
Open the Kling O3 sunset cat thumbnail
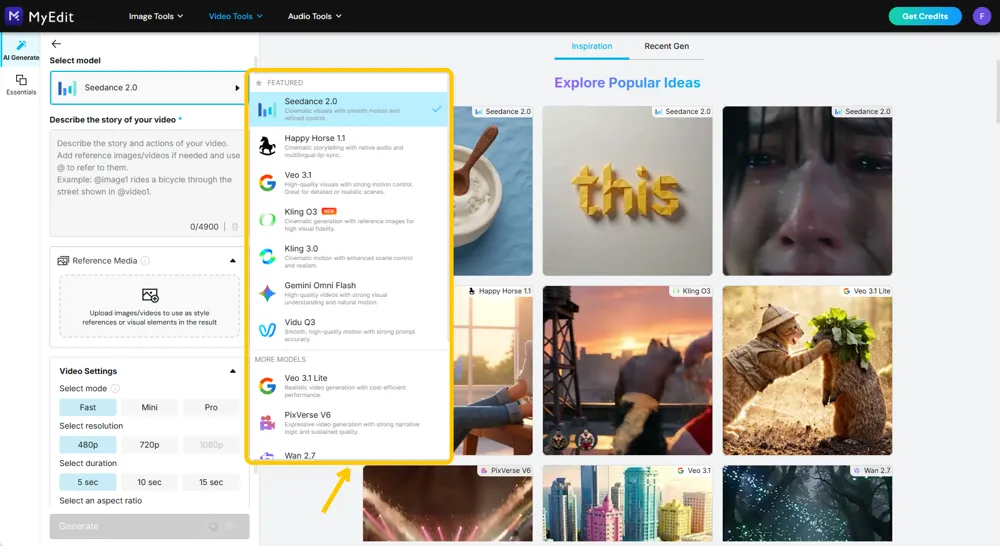coord(628,371)
